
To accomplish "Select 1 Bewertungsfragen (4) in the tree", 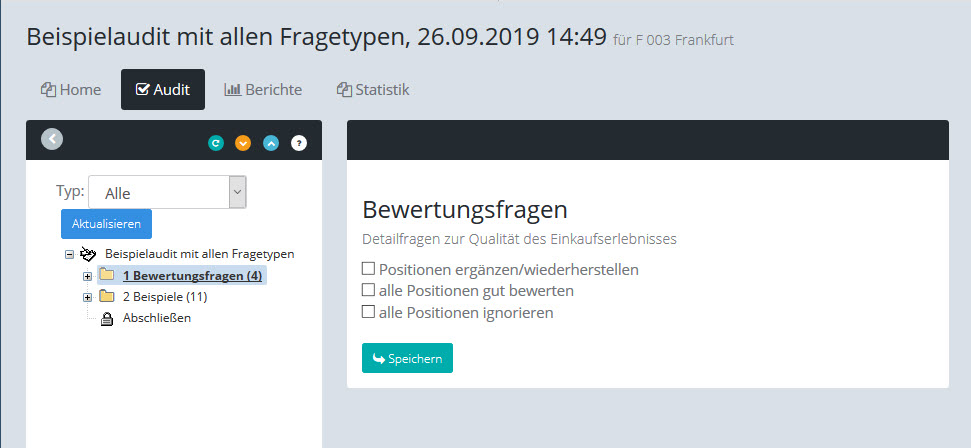I will tap(192, 276).
